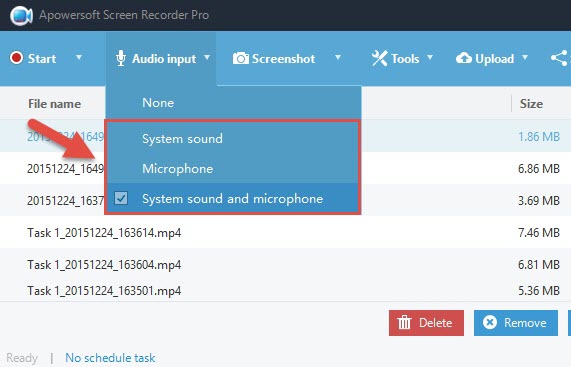Click the Tools wrench icon

point(379,58)
